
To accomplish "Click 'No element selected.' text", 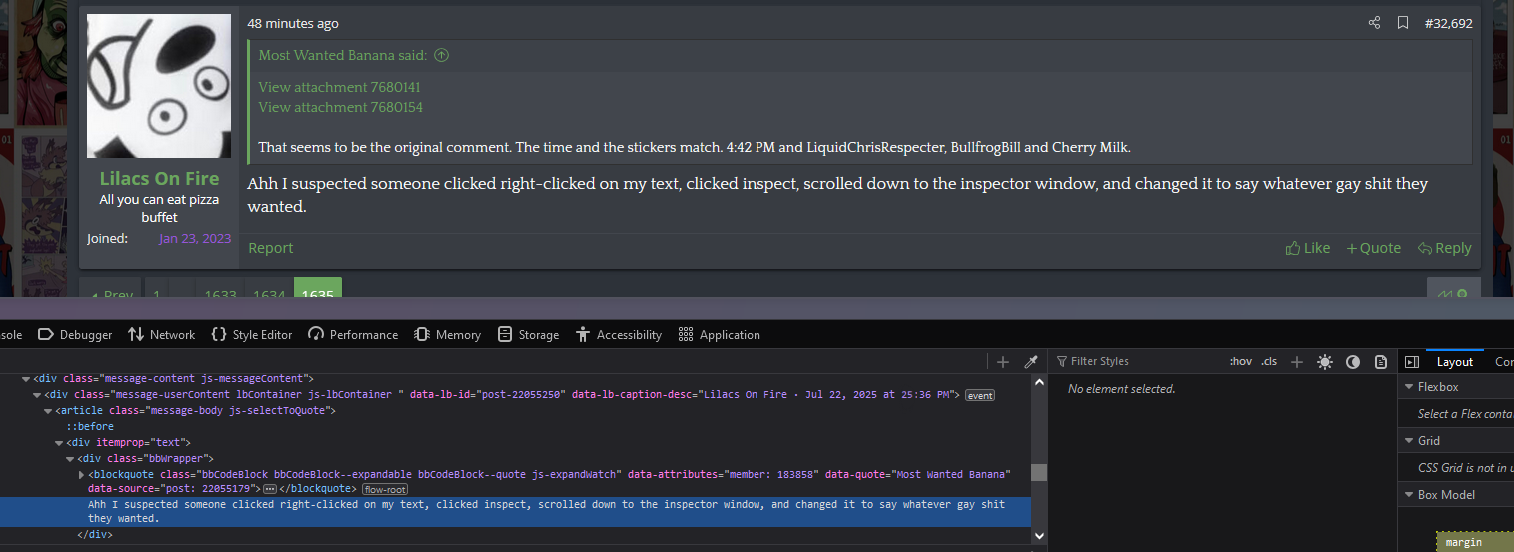I will [1122, 389].
